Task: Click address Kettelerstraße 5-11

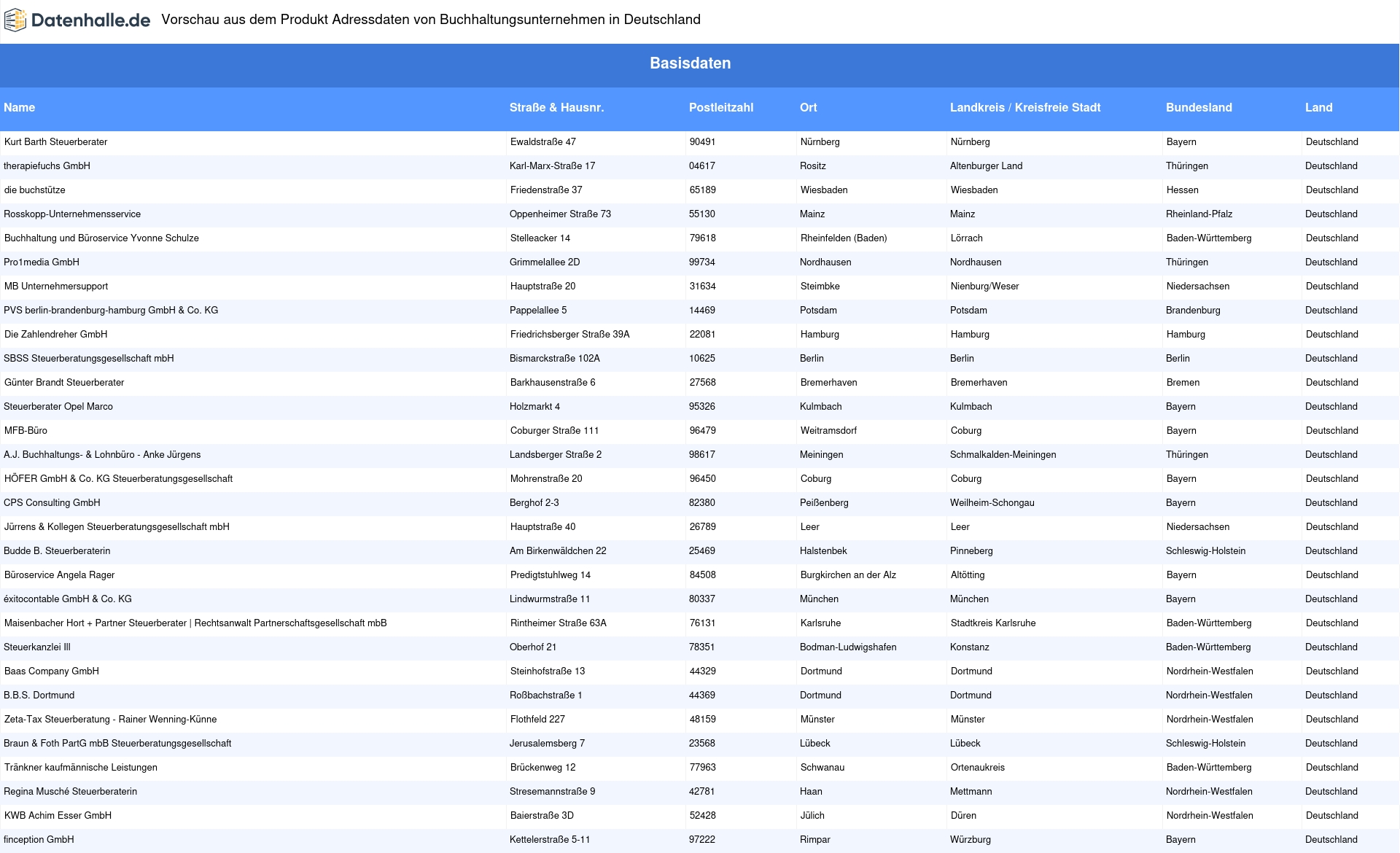Action: 550,839
